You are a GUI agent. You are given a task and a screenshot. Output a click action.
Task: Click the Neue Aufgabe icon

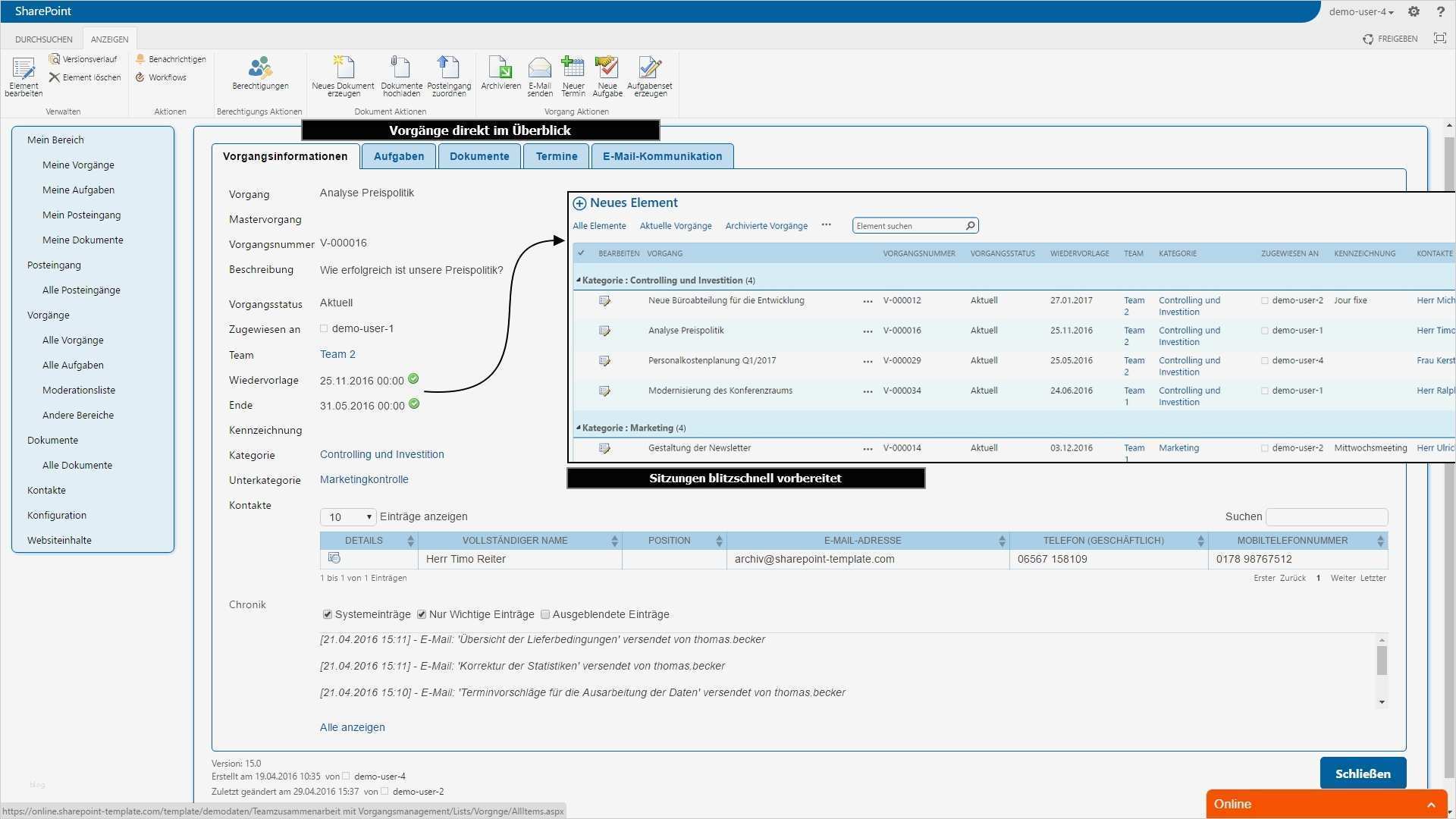(x=607, y=68)
